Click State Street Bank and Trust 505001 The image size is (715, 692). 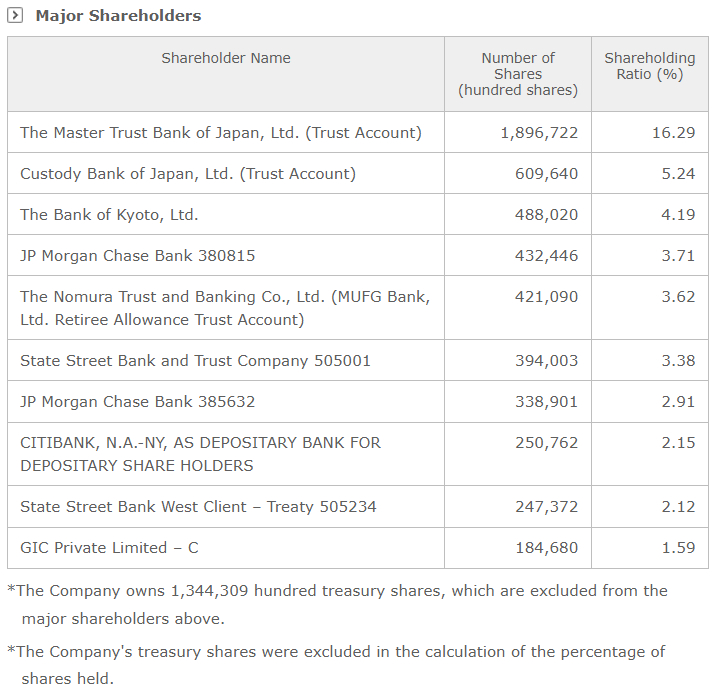click(x=195, y=360)
